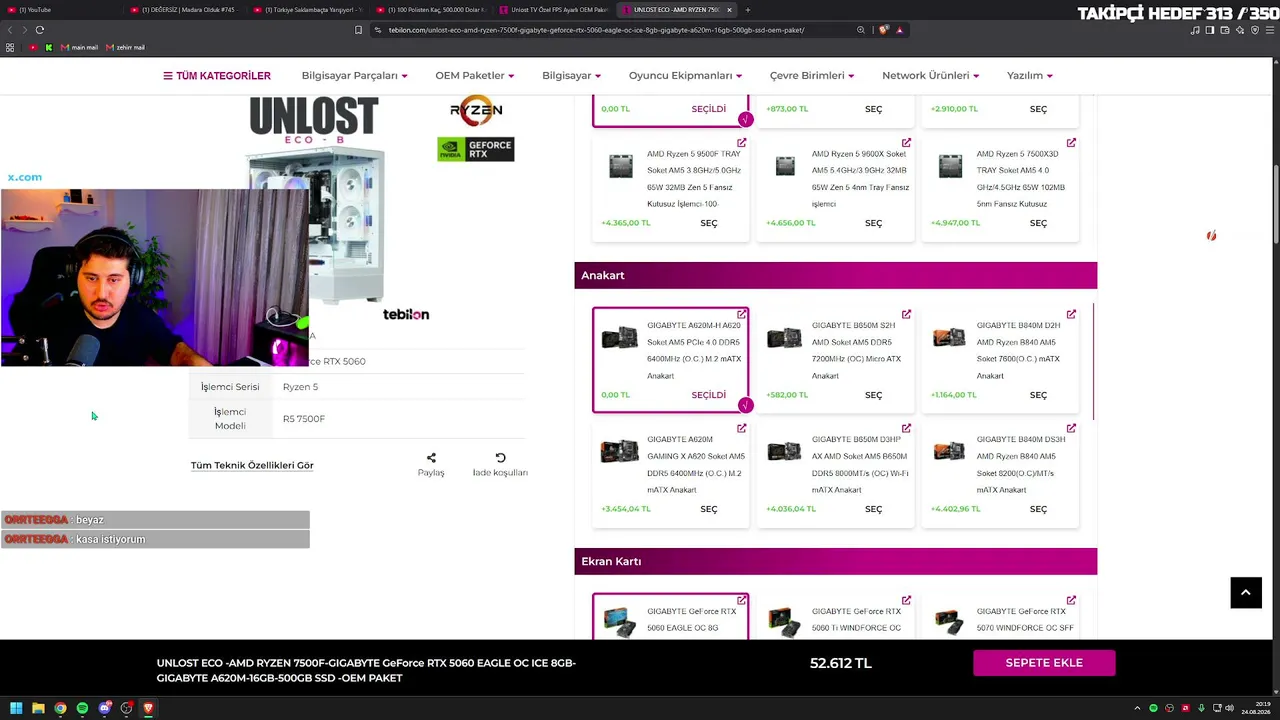Open Google Chrome from the taskbar

(x=60, y=708)
